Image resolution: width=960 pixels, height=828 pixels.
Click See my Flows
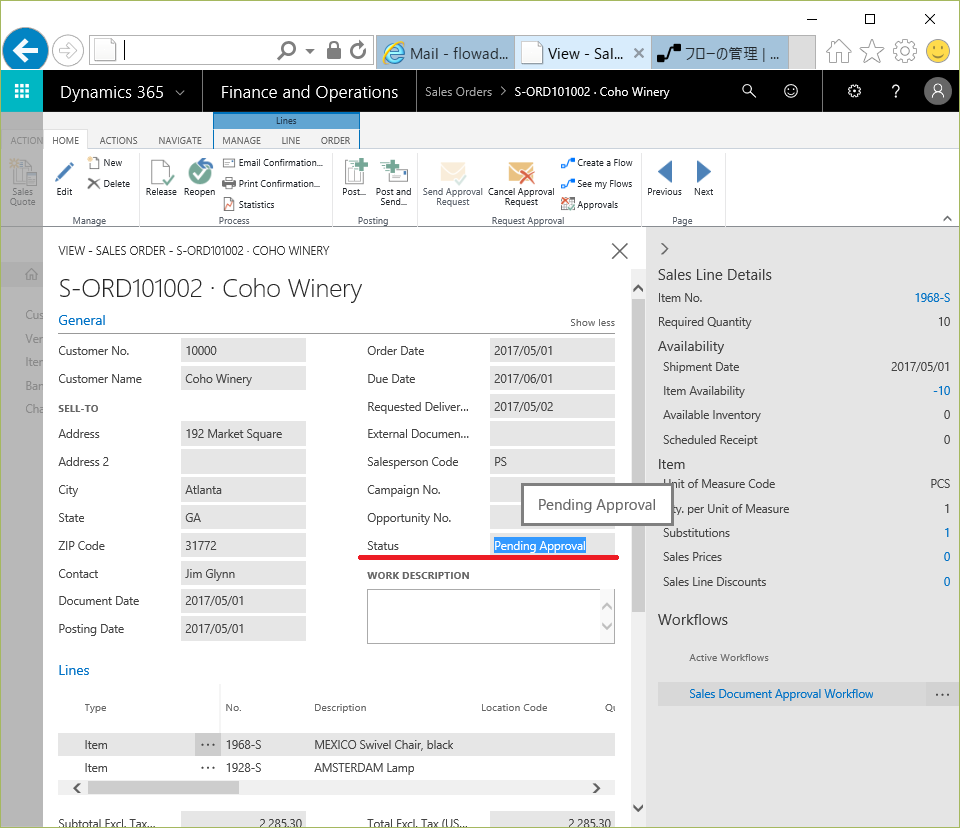(x=597, y=184)
